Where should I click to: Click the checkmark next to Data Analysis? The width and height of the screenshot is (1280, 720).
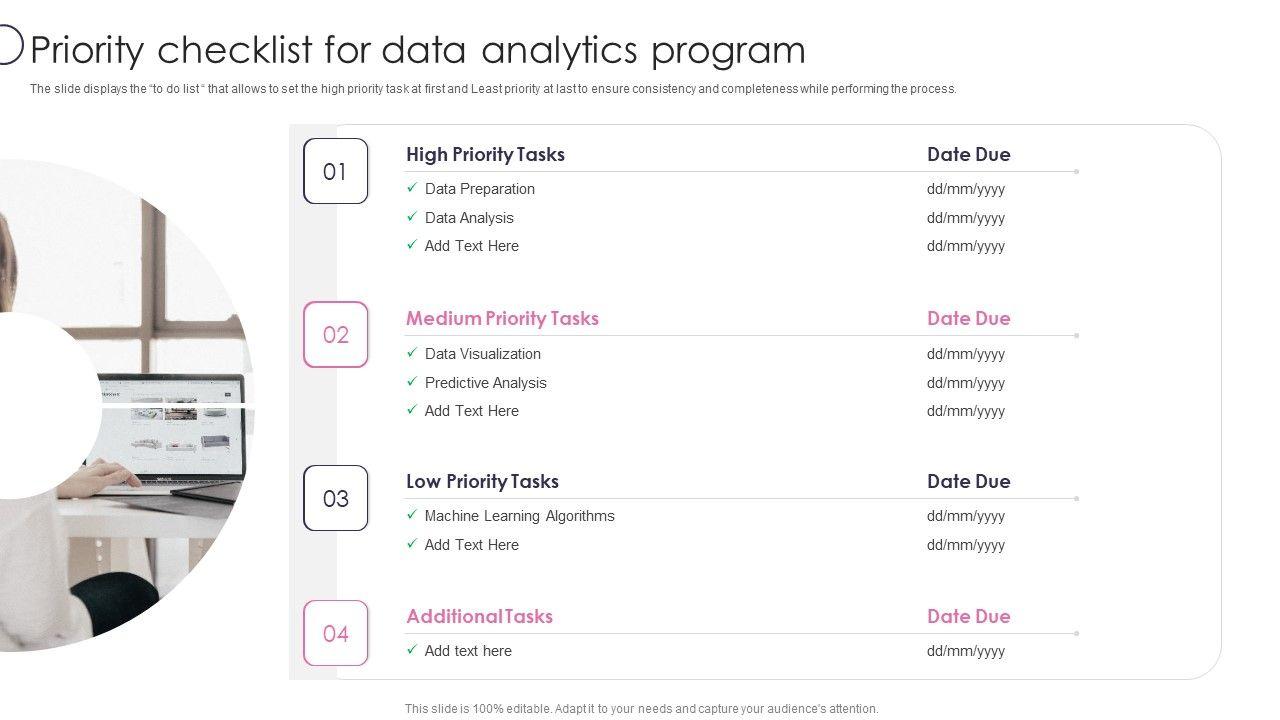(412, 217)
